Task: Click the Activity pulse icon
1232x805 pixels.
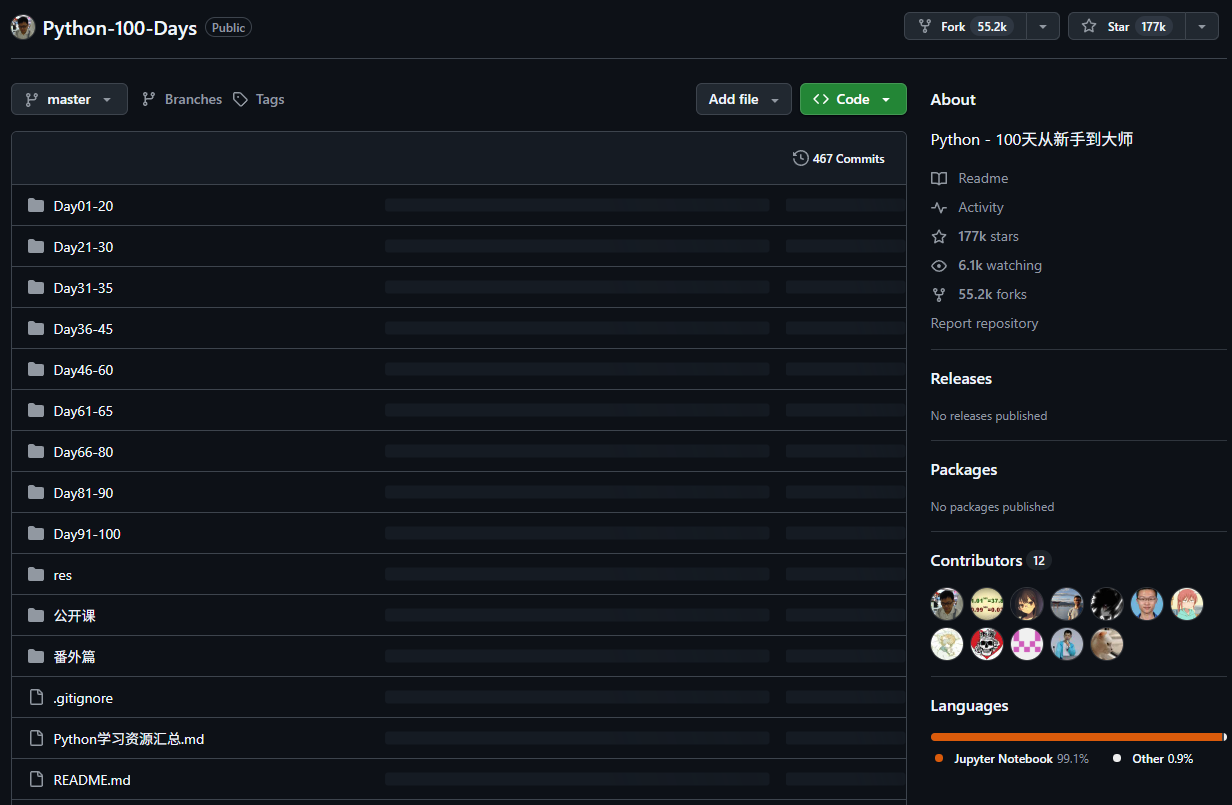Action: 938,207
